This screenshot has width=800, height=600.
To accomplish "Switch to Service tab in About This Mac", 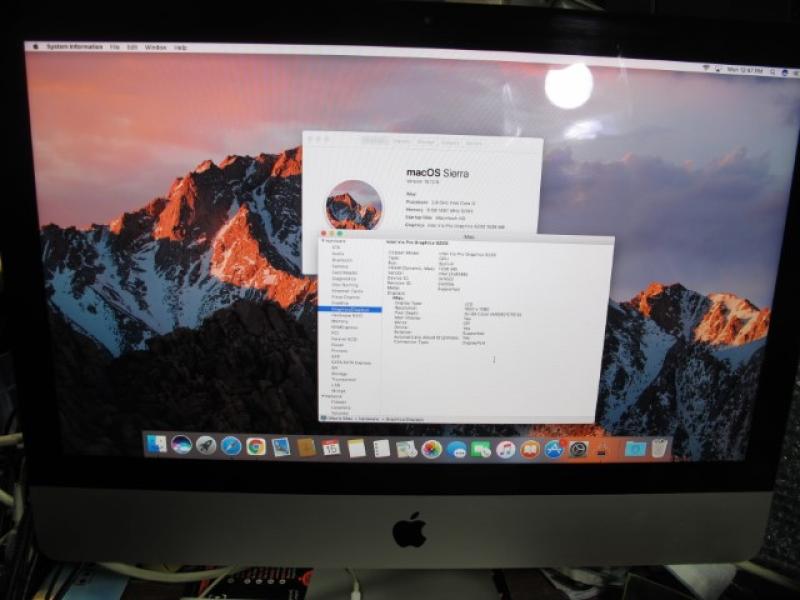I will click(473, 143).
